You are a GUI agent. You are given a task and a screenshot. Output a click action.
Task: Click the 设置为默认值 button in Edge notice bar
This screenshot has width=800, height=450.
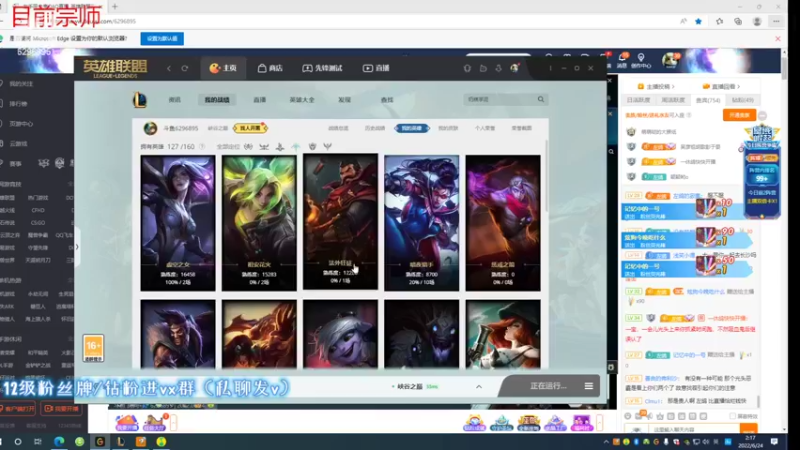point(162,39)
